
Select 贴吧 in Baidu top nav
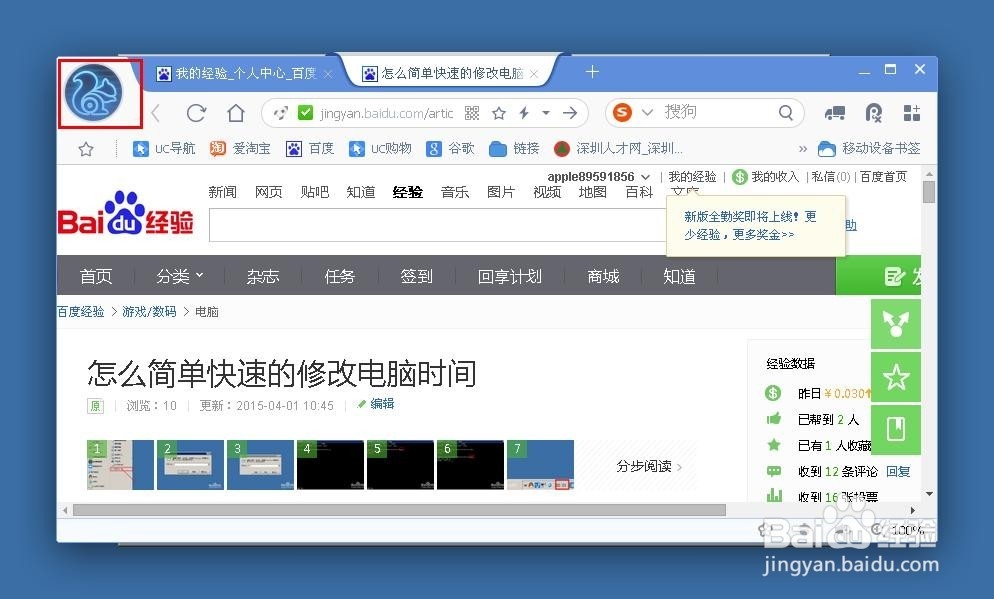coord(315,192)
